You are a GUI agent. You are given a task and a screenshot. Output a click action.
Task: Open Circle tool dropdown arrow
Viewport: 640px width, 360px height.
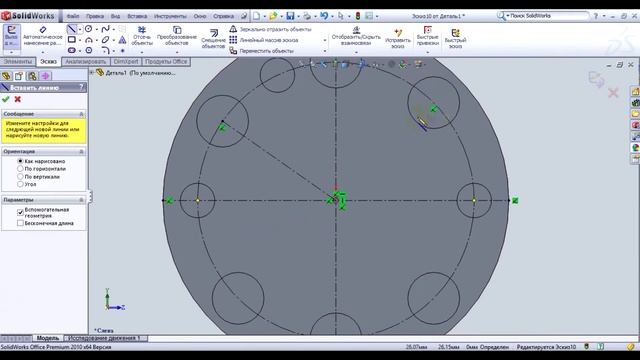click(96, 29)
